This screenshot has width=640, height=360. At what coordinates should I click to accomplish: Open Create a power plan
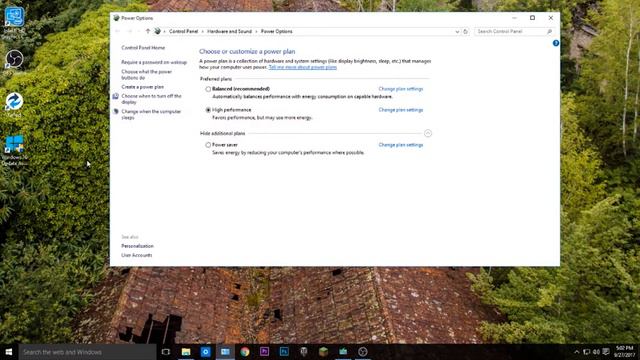point(142,87)
